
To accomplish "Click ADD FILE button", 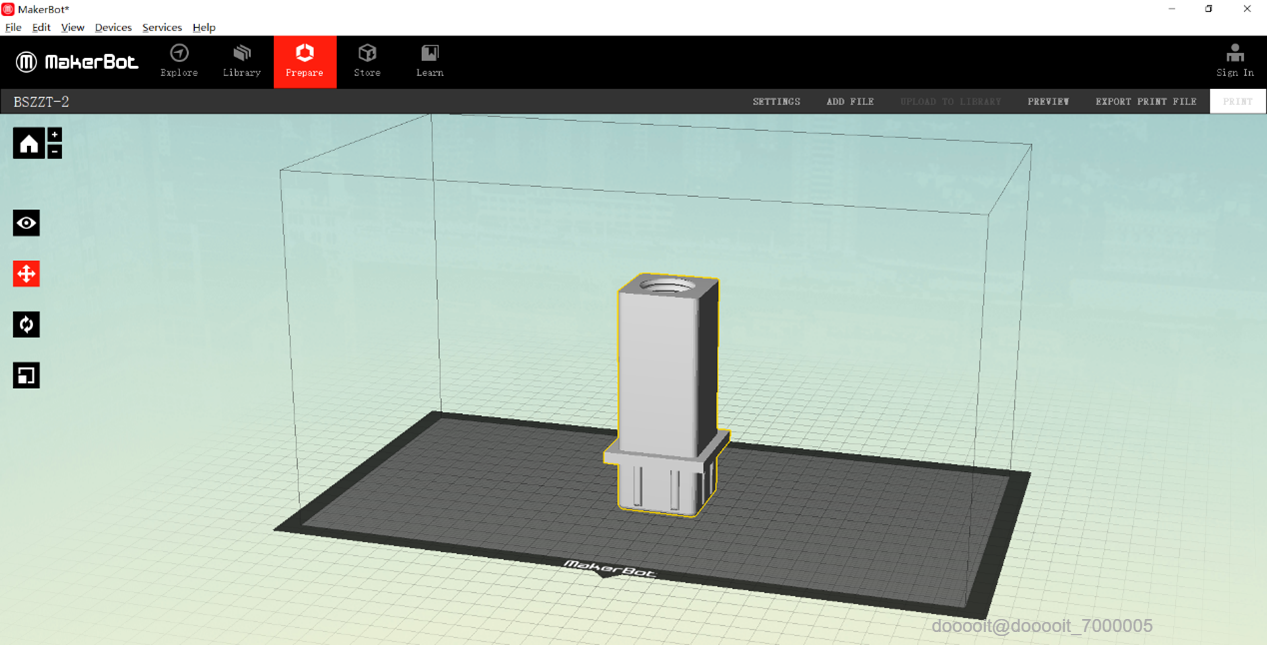I will click(850, 102).
